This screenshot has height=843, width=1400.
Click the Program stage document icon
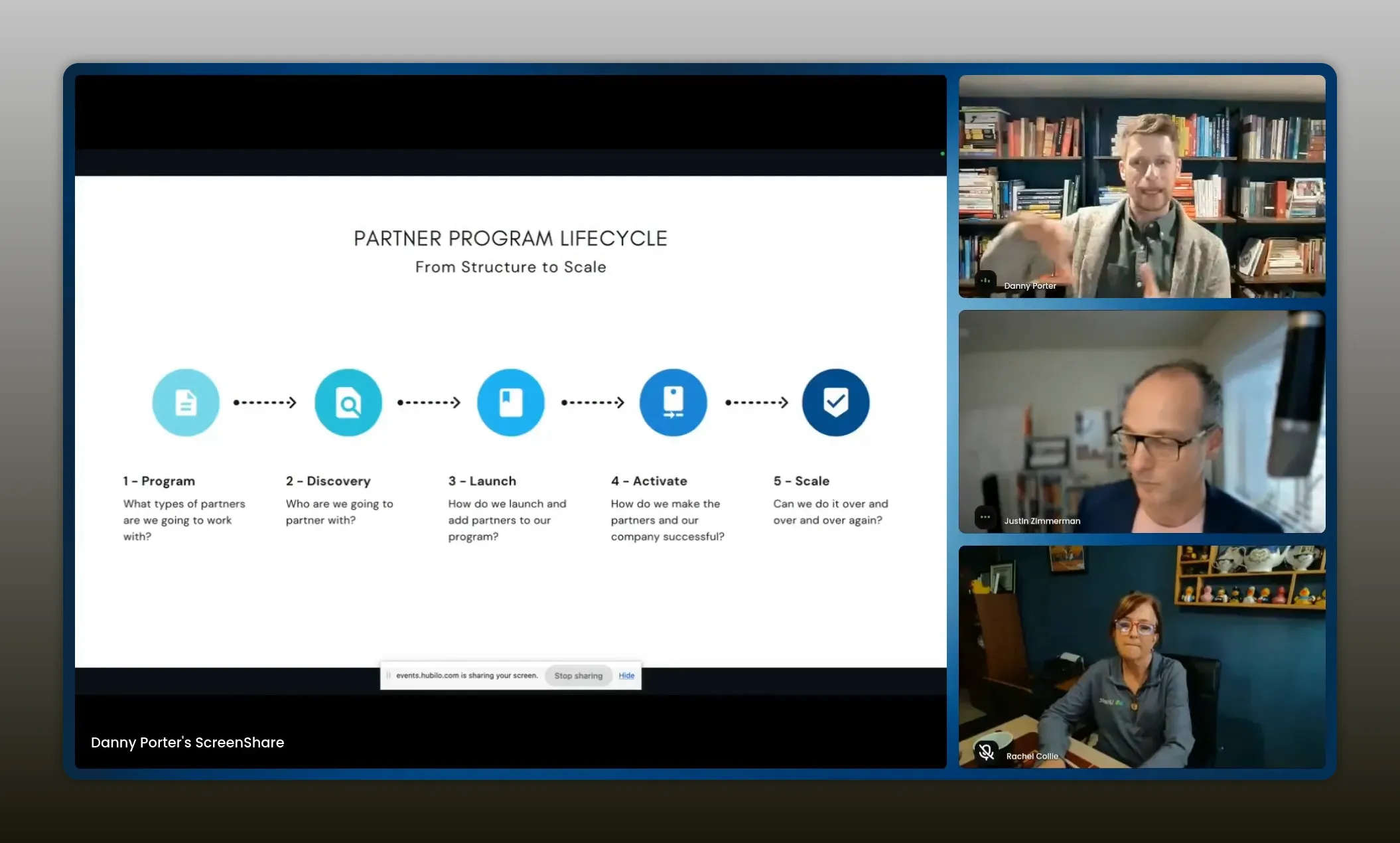pos(186,402)
